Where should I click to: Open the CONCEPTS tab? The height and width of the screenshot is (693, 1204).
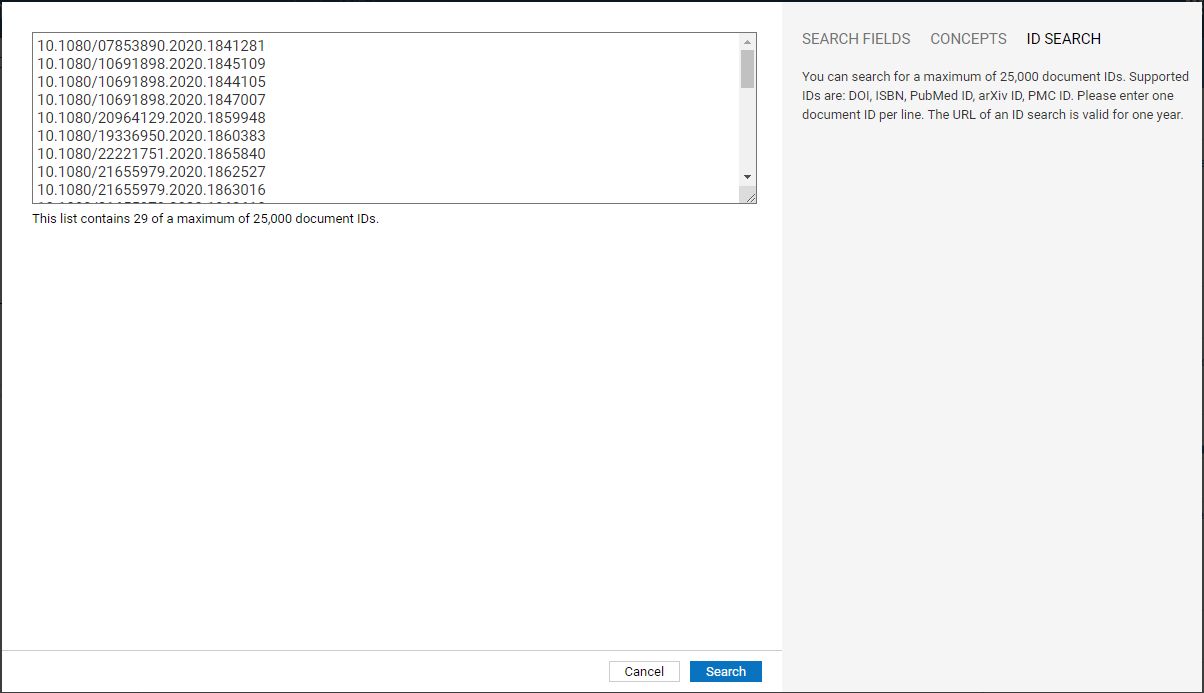[x=968, y=39]
